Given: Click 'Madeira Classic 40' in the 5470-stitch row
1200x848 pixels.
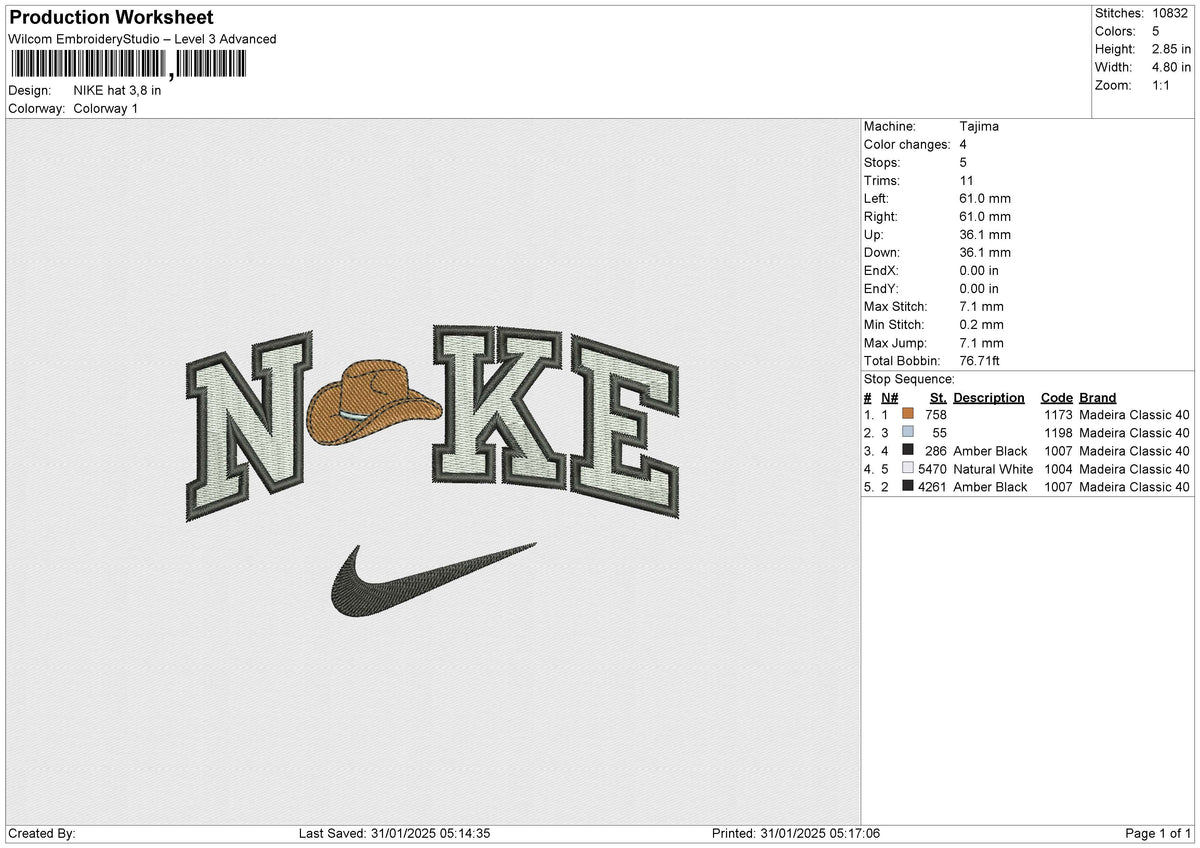Looking at the screenshot, I should point(1135,469).
